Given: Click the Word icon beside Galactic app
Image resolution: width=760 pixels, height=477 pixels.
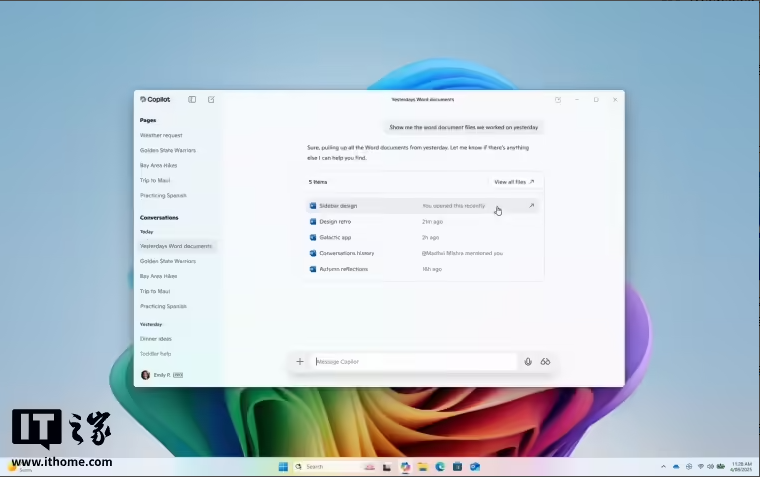Looking at the screenshot, I should coord(313,237).
